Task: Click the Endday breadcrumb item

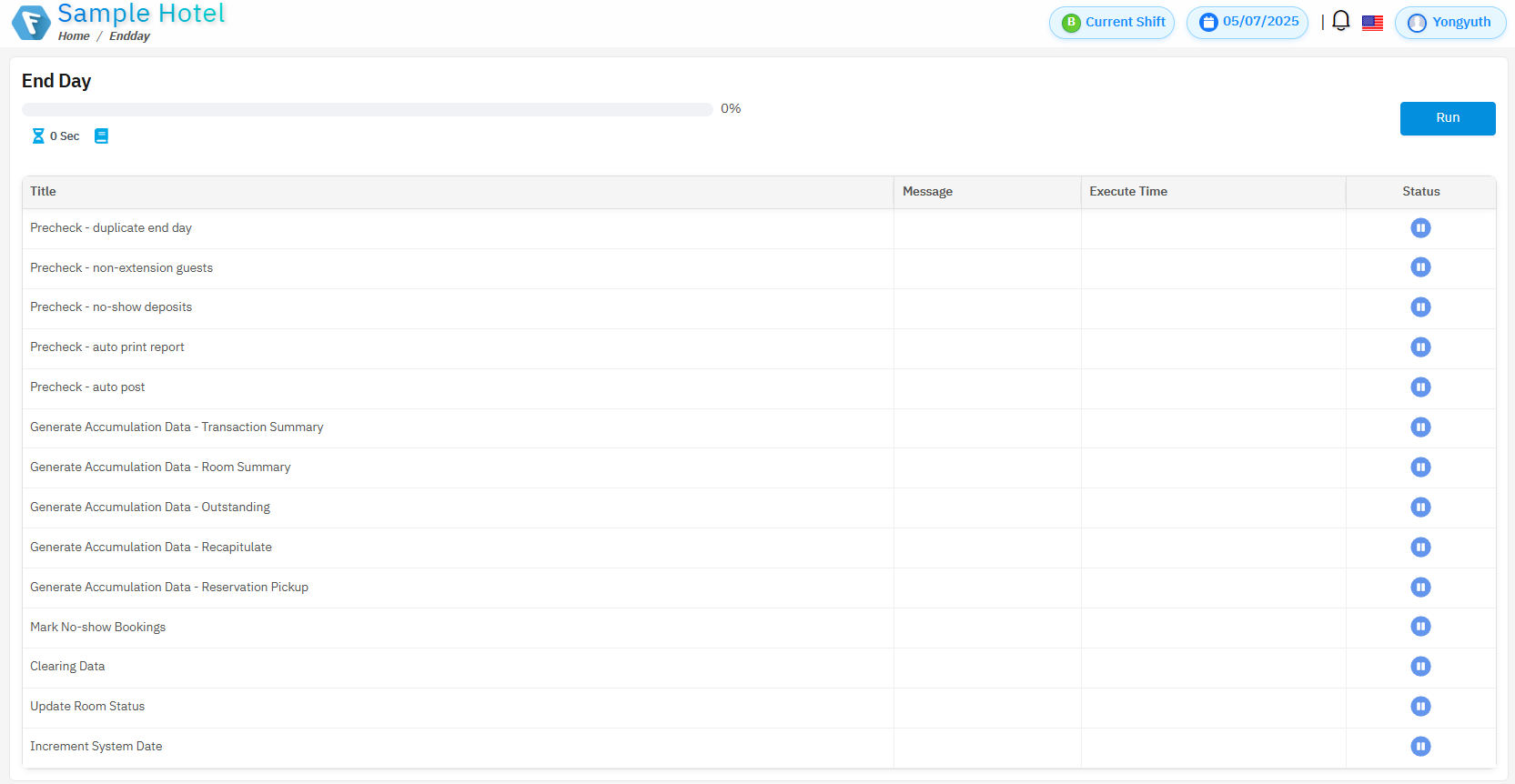Action: (129, 36)
